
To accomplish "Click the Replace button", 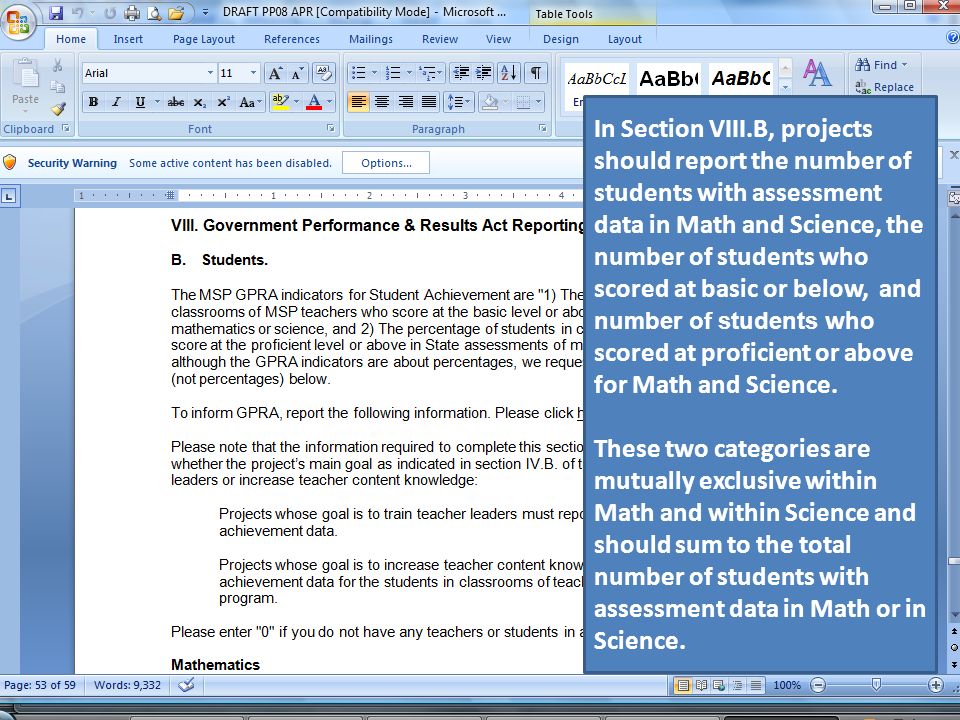I will (885, 87).
